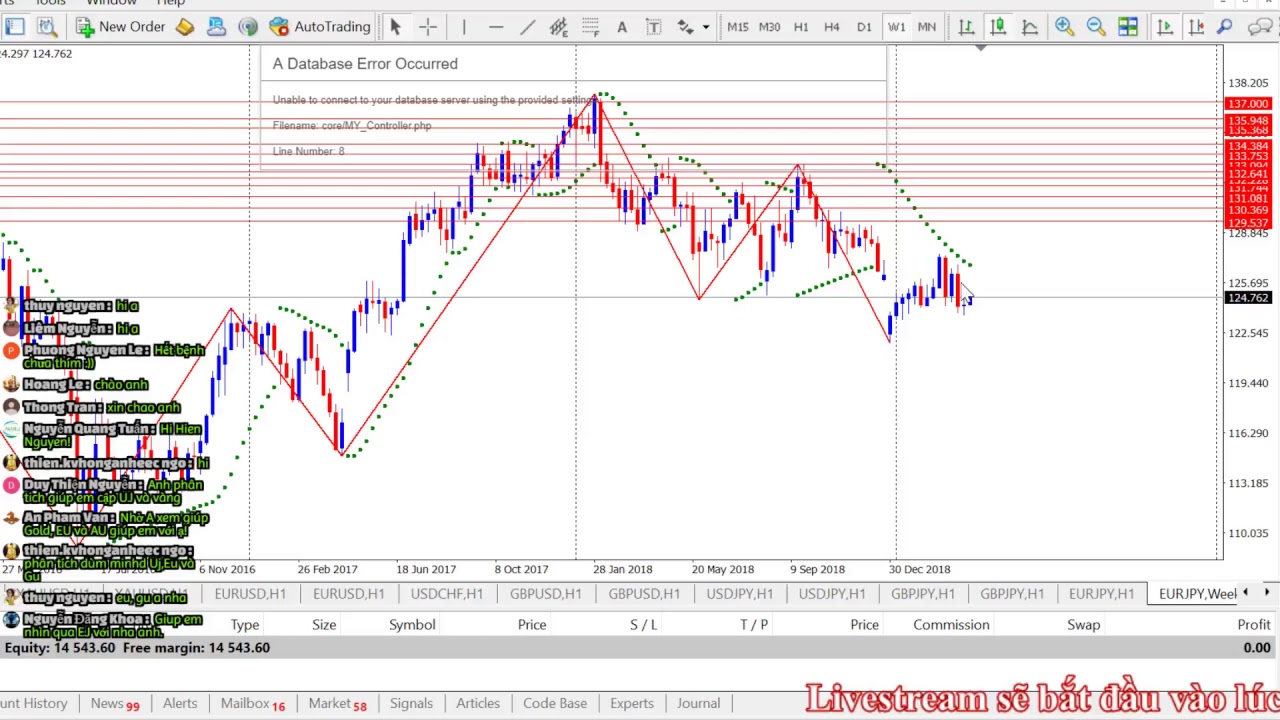
Task: Click the zoom in magnifier
Action: pos(1064,27)
